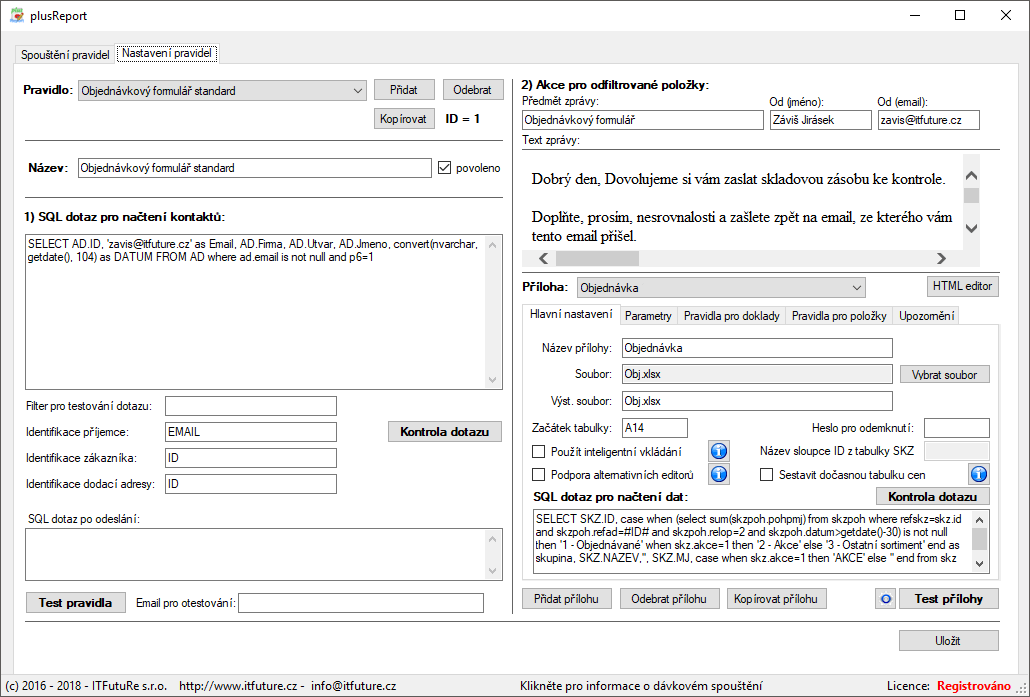Click data SQL query scrollbar up arrow
This screenshot has height=697, width=1030.
tap(979, 519)
